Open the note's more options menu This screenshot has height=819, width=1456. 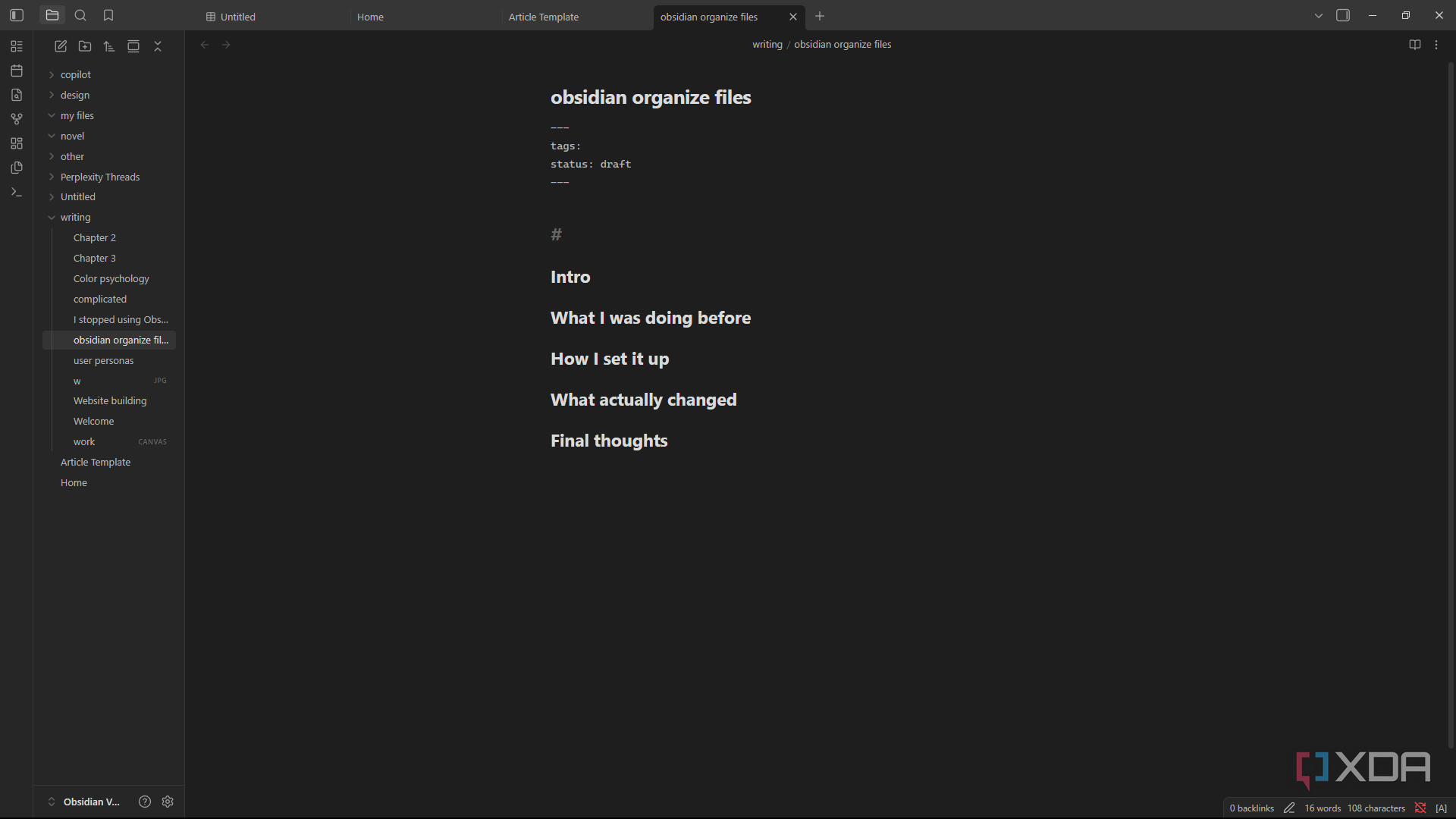pos(1436,45)
